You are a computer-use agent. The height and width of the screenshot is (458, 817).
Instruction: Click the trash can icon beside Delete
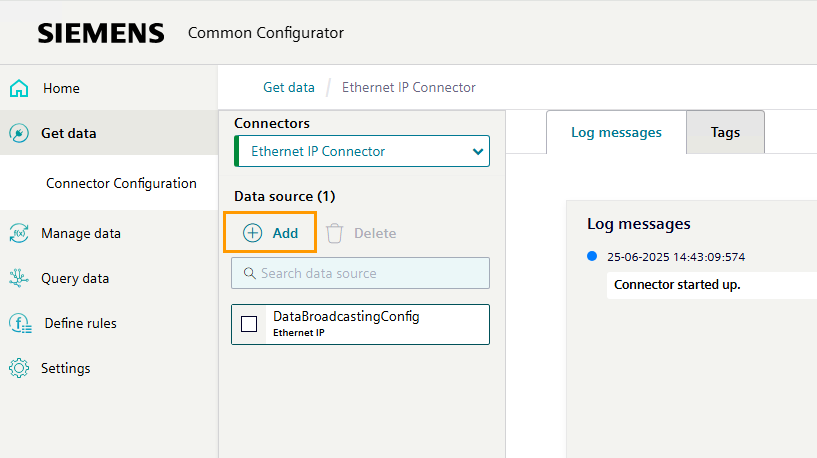[x=335, y=233]
